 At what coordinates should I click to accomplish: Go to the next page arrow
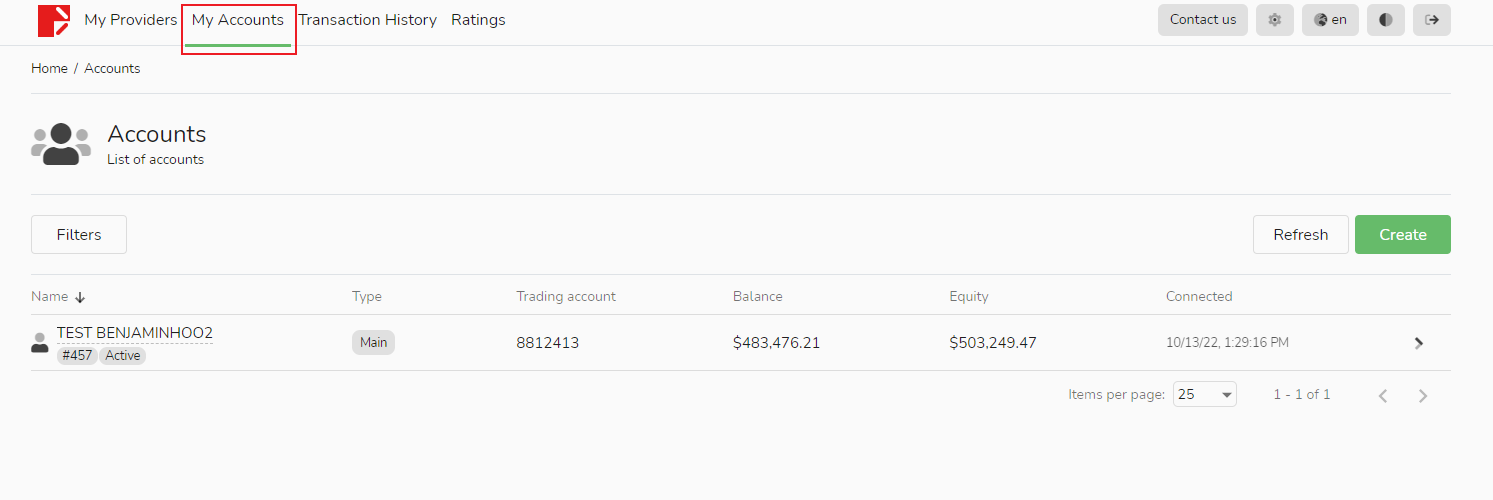(x=1423, y=396)
